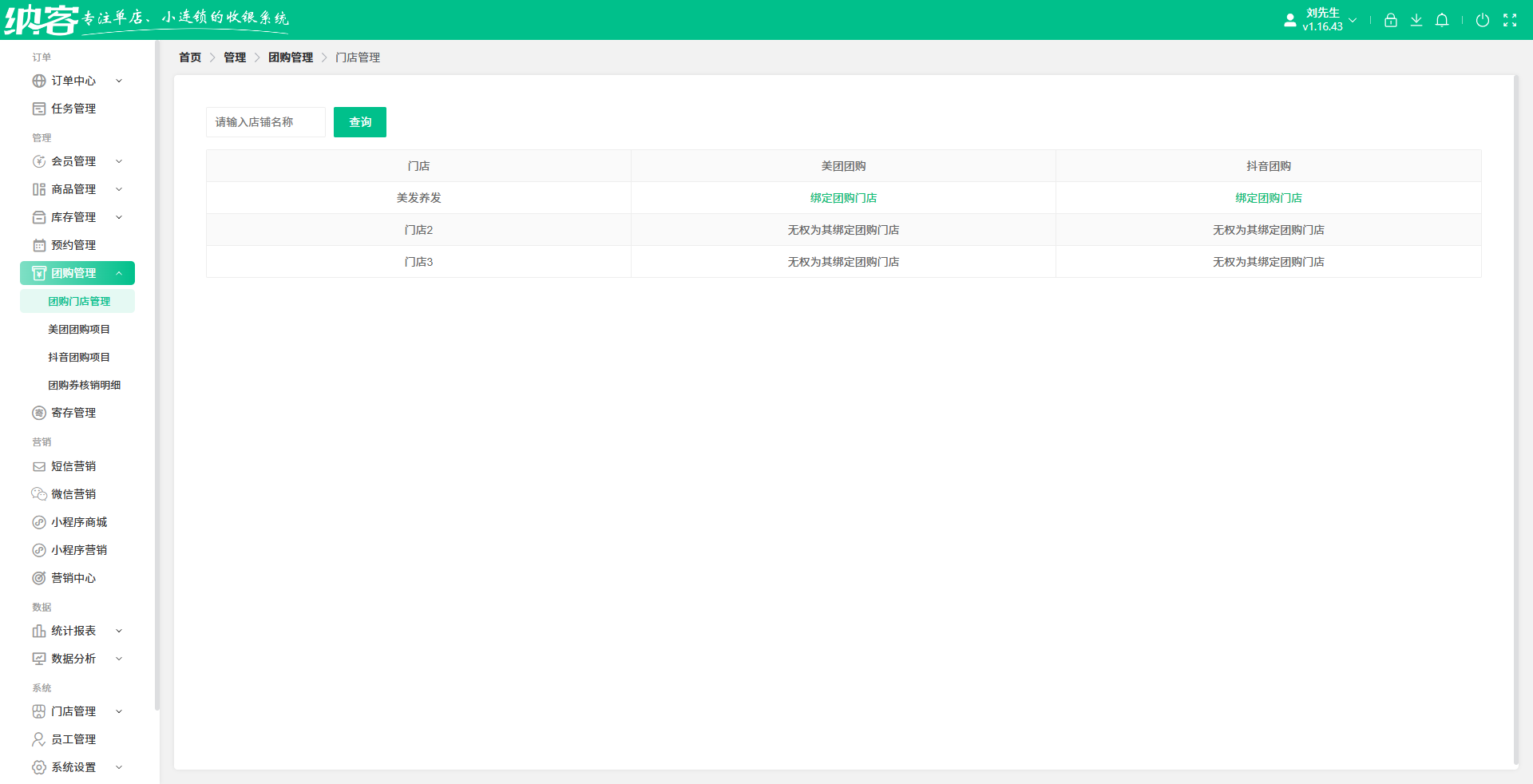
Task: Click the 订单中心 globe icon
Action: point(39,81)
